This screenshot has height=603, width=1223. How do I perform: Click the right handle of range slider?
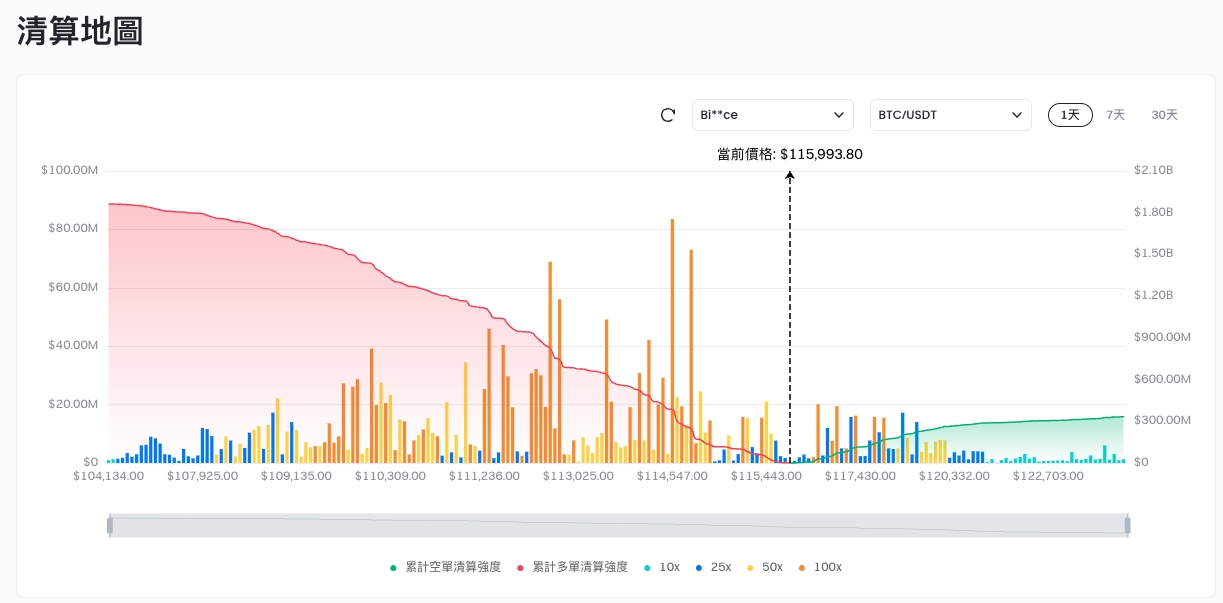point(1127,525)
